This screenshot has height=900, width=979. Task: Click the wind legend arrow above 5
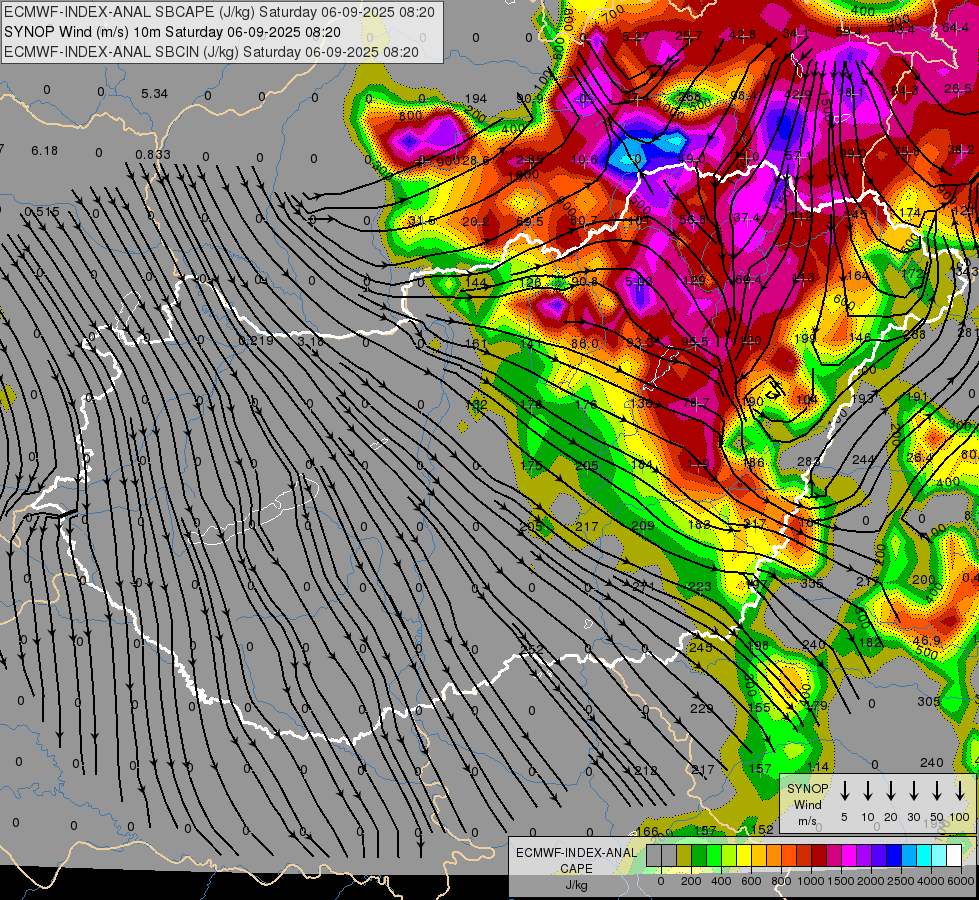coord(844,790)
